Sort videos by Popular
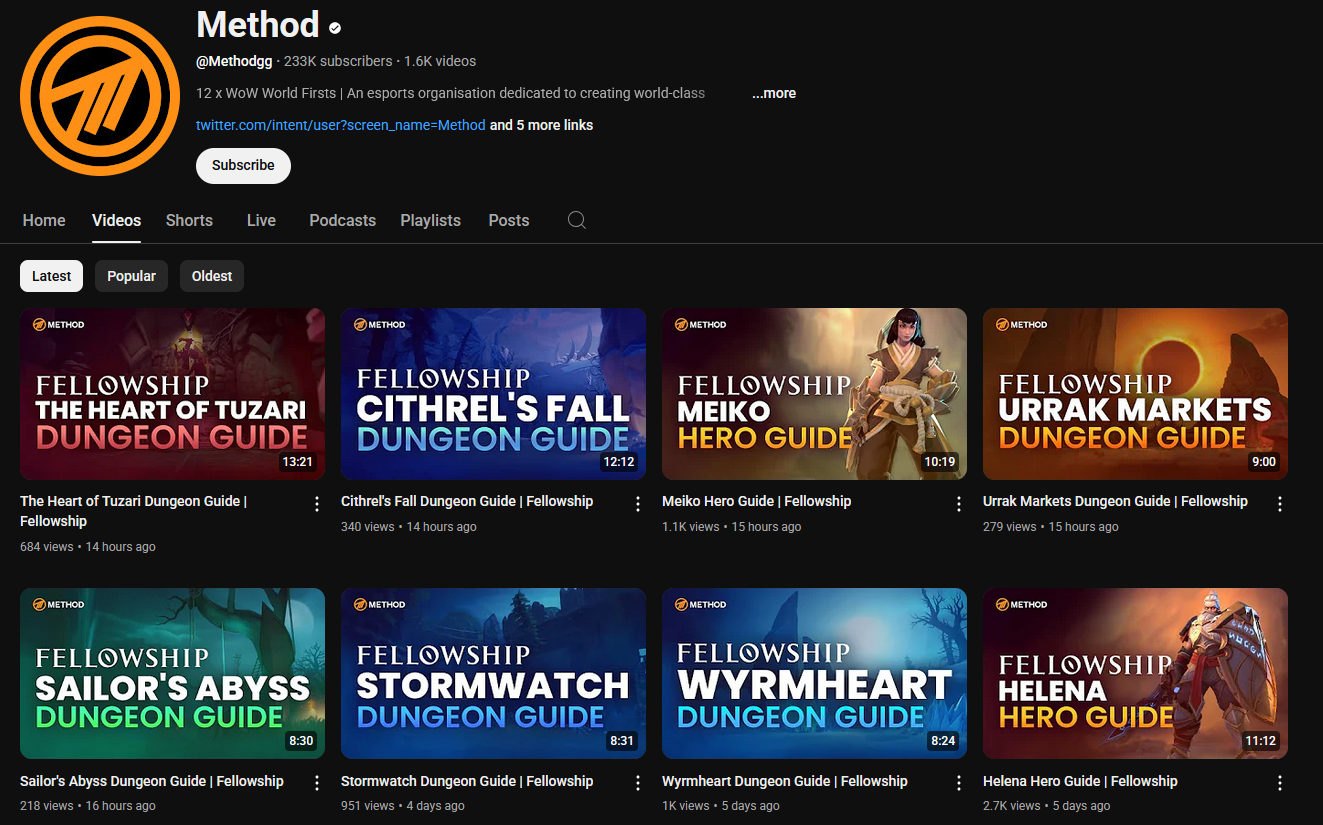The height and width of the screenshot is (825, 1323). point(131,276)
